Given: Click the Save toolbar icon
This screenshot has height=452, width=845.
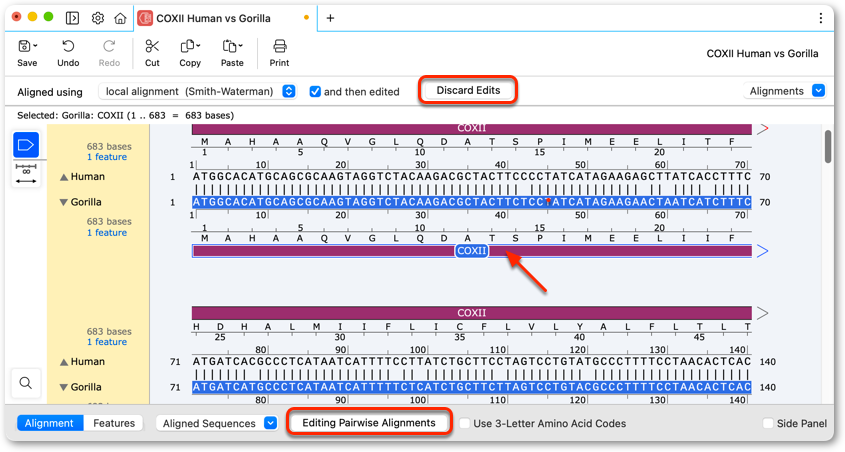Looking at the screenshot, I should click(27, 53).
